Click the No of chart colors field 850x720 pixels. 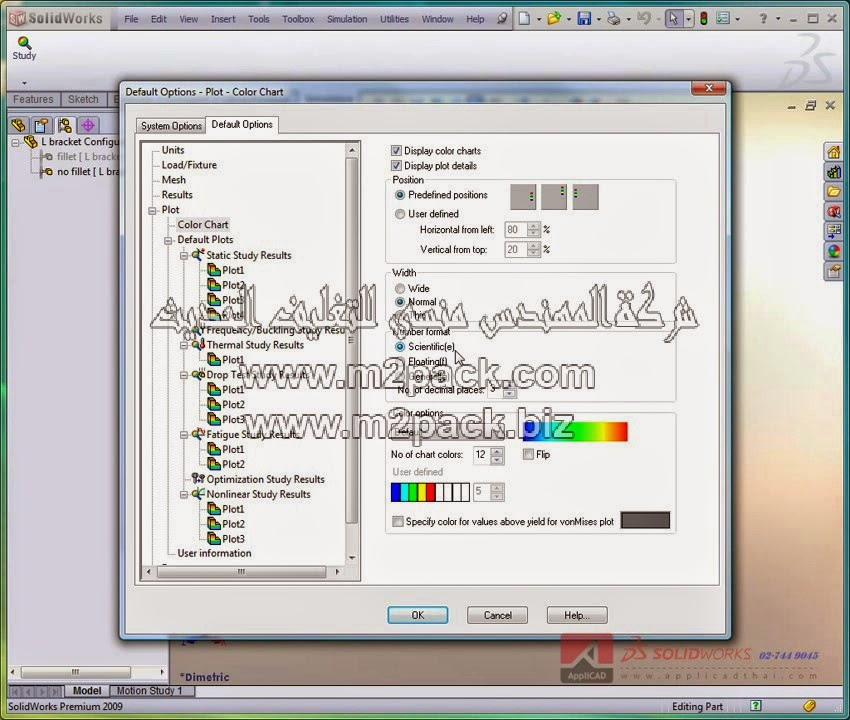(x=481, y=455)
